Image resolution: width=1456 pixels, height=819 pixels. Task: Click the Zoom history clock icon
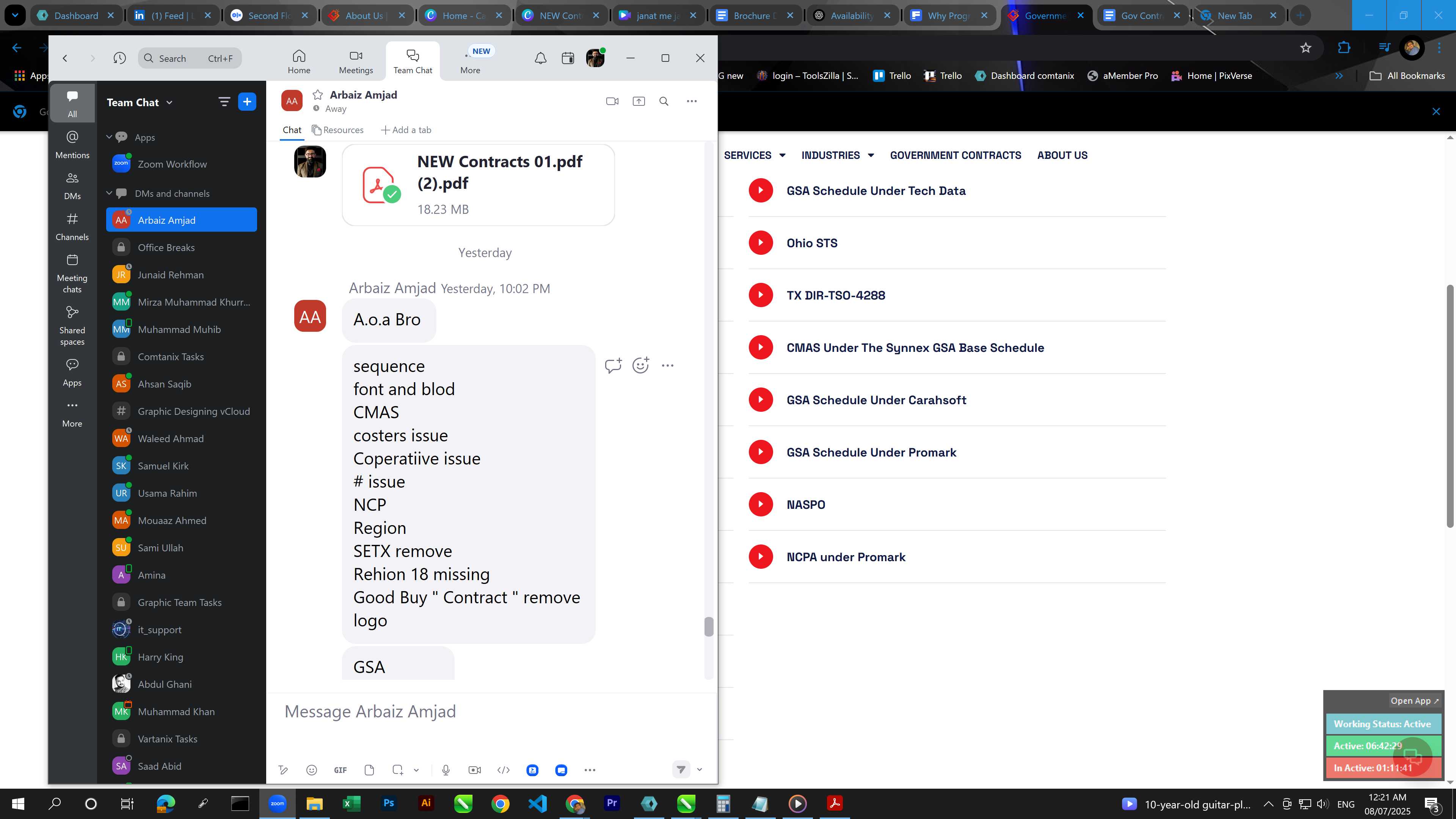119,58
